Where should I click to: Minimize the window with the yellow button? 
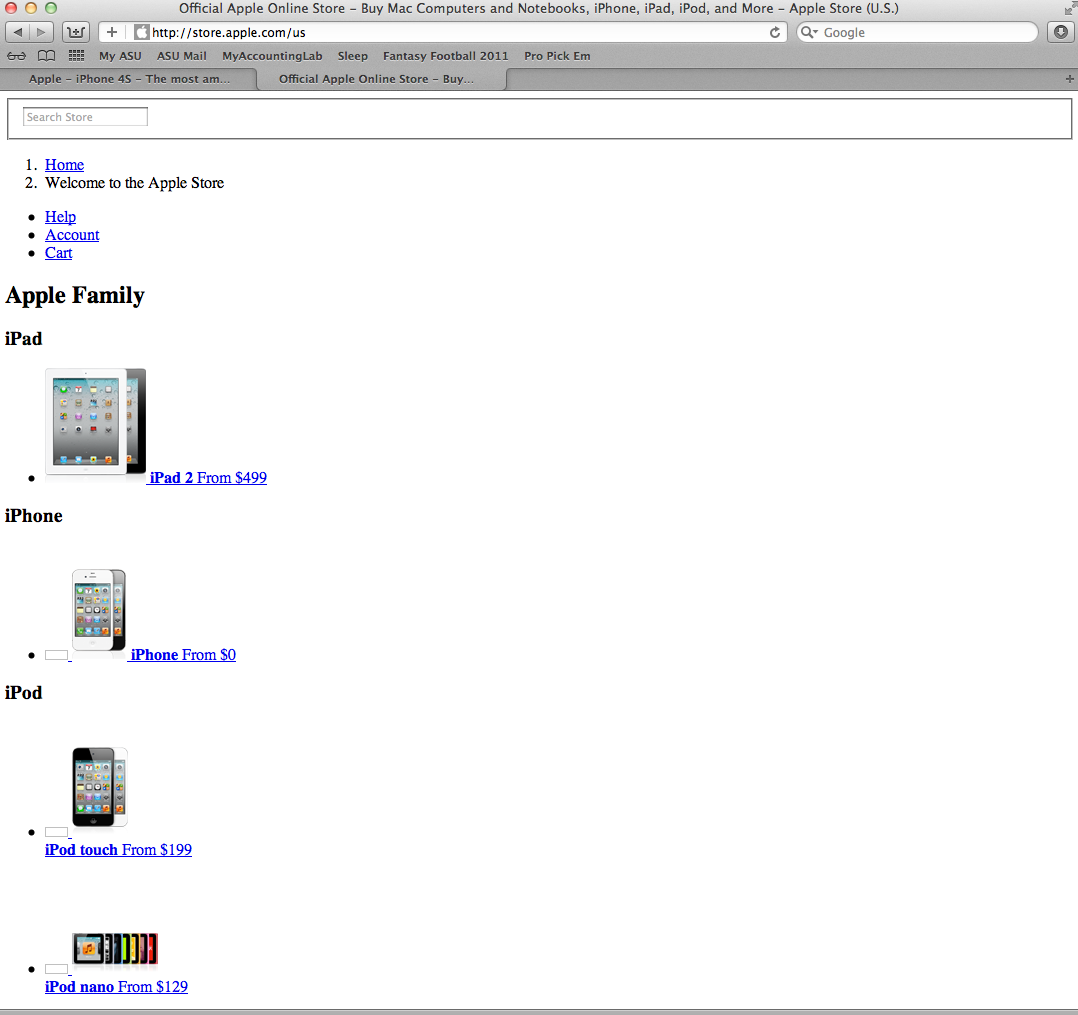pyautogui.click(x=30, y=8)
